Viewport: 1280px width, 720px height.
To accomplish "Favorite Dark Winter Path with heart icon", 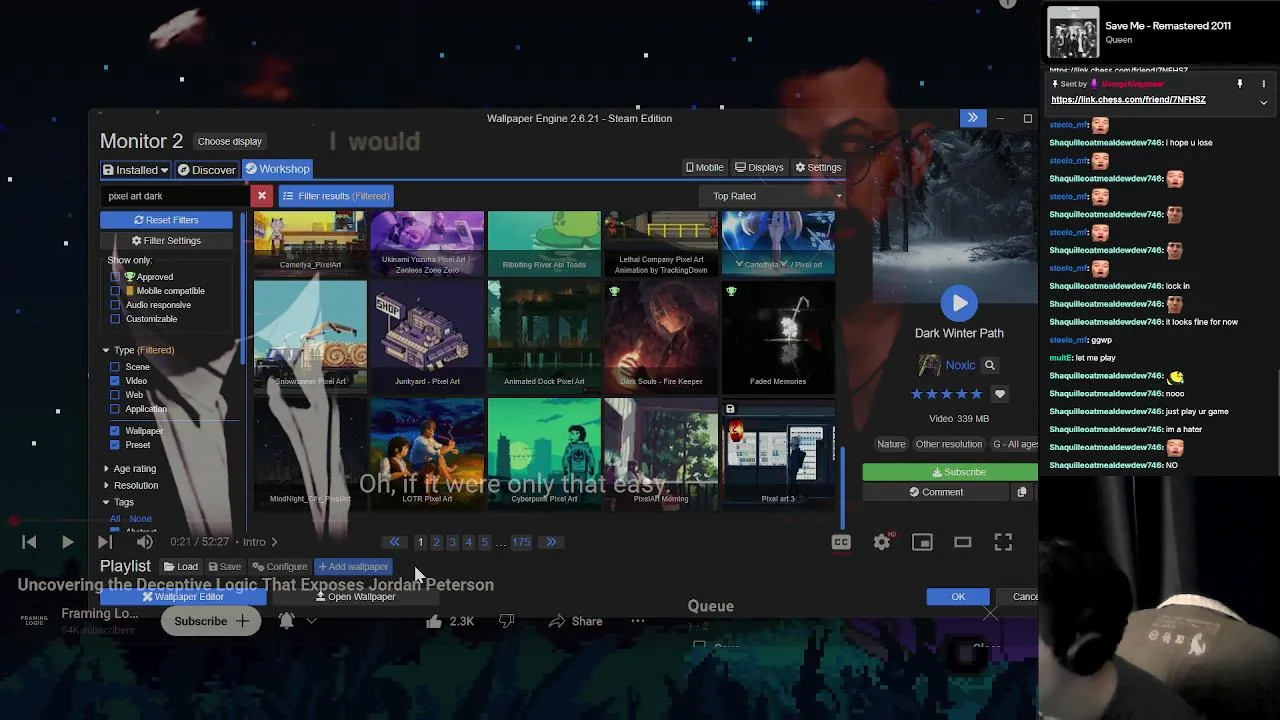I will (999, 394).
